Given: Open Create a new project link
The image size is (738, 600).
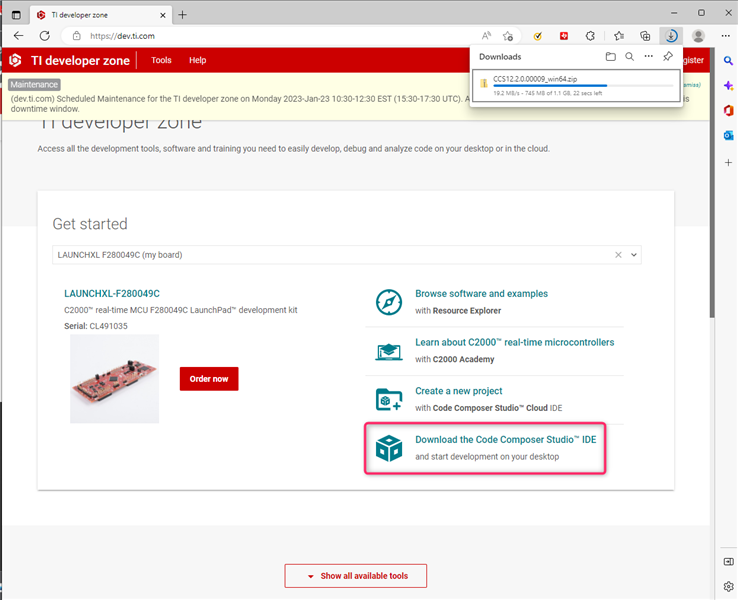Looking at the screenshot, I should (x=458, y=391).
